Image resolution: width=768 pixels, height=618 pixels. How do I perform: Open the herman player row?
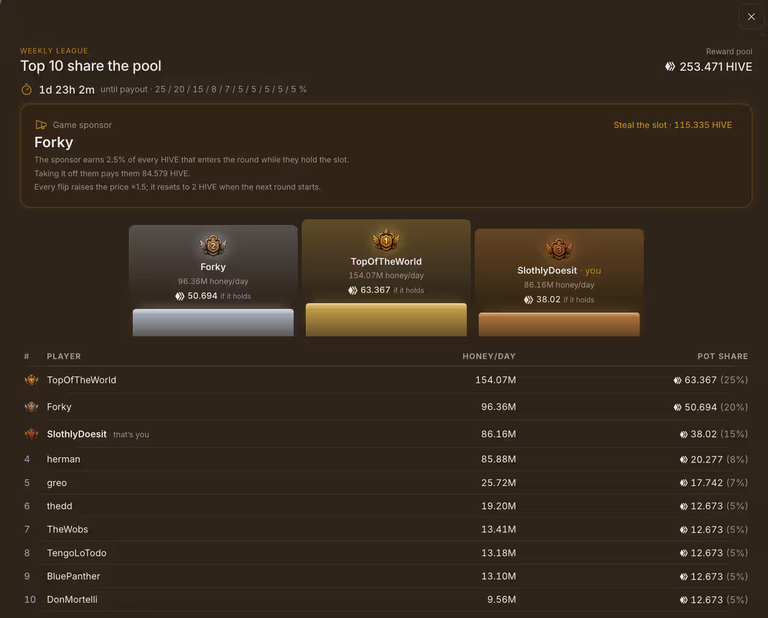386,459
